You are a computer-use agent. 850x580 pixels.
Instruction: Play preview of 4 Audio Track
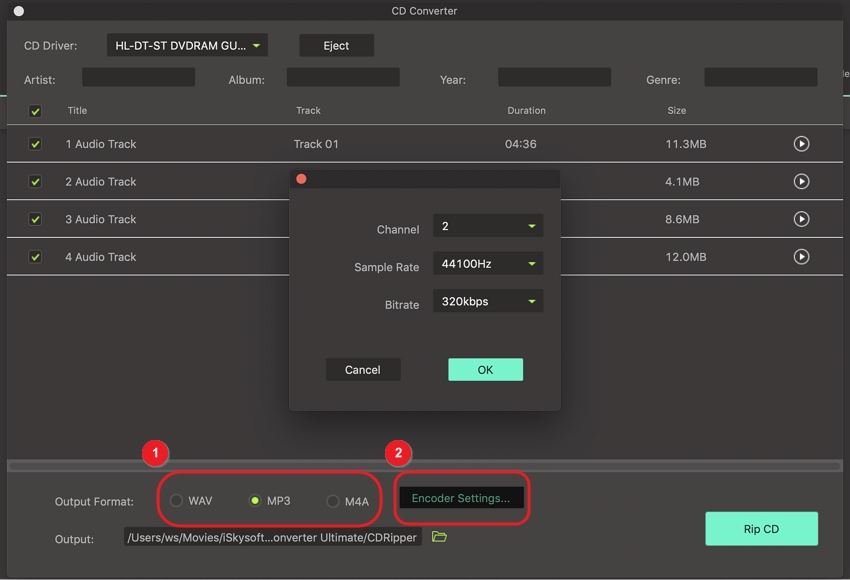801,257
